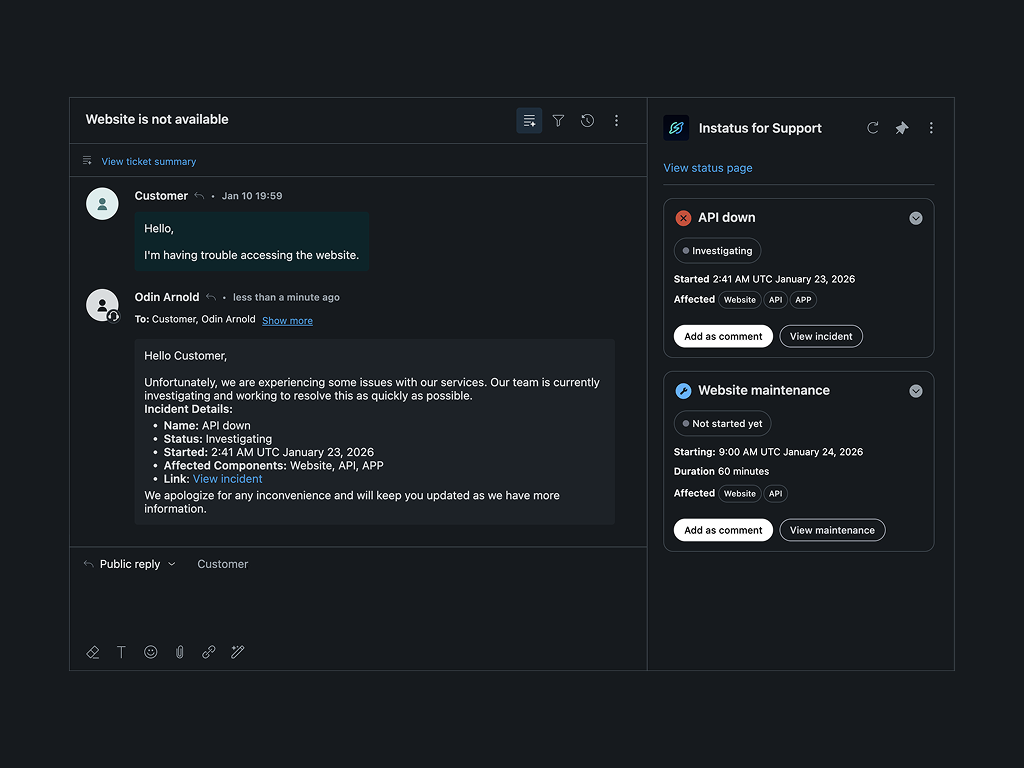Collapse the API down incident card
Viewport: 1024px width, 768px height.
(x=915, y=217)
